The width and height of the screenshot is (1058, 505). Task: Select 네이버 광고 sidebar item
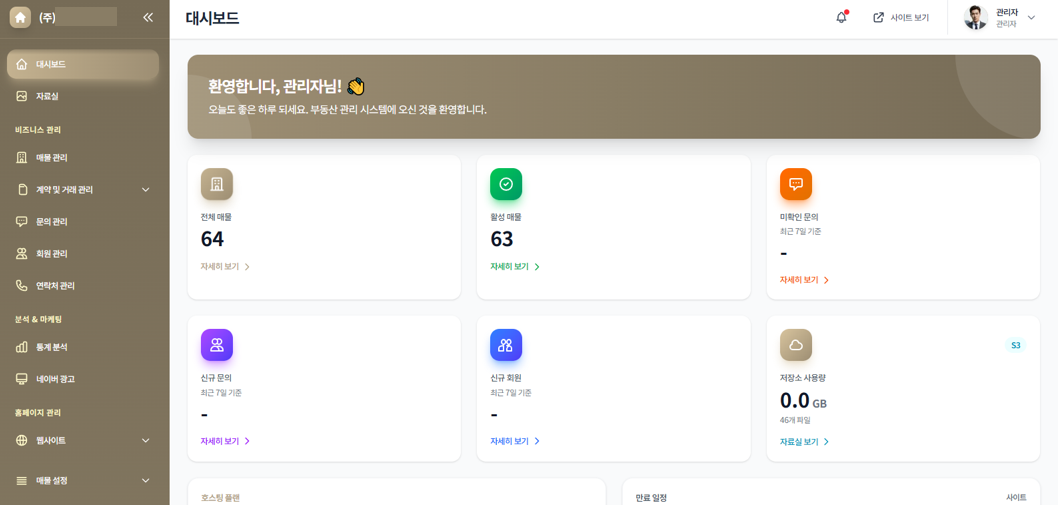55,379
